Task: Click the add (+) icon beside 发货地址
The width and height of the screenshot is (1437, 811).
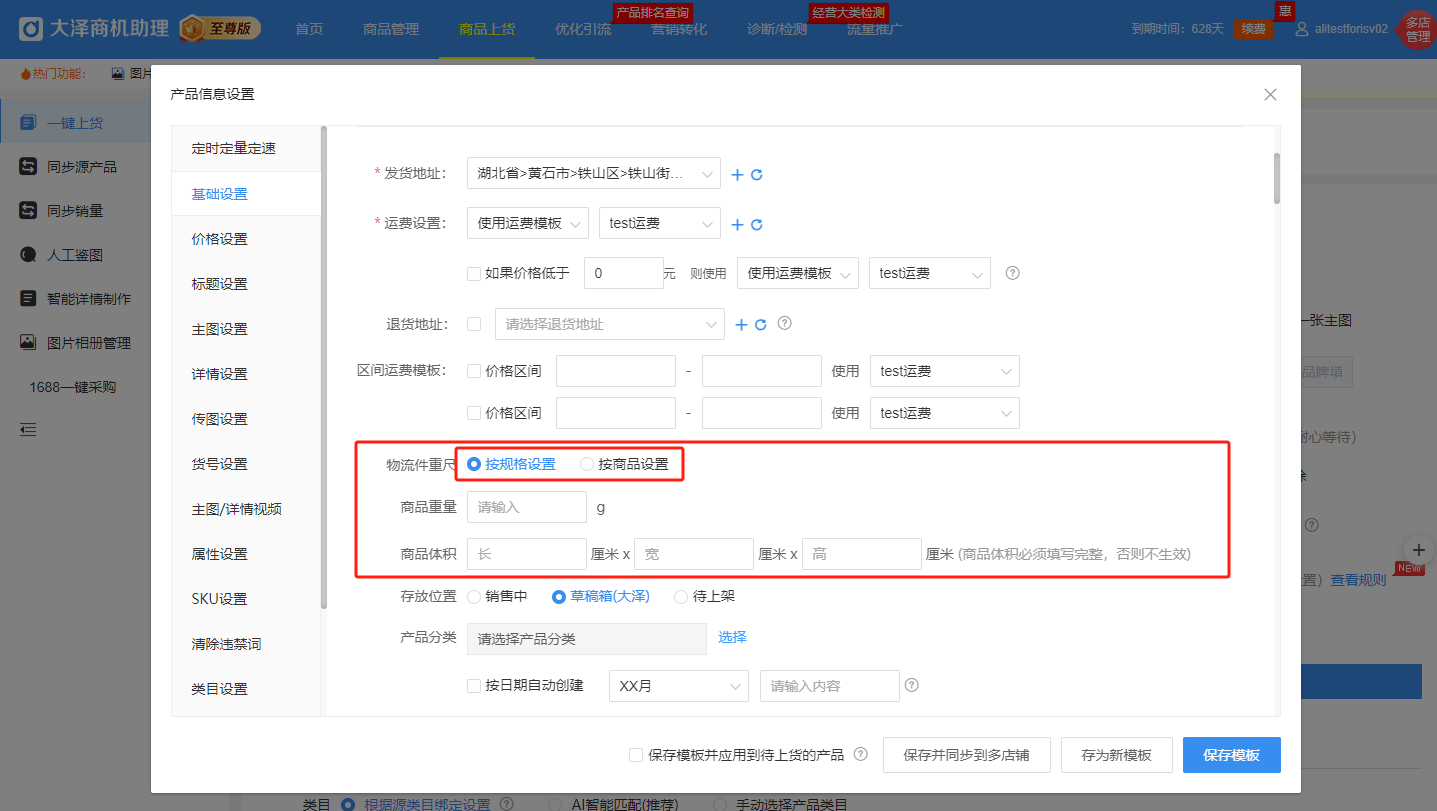Action: point(738,175)
